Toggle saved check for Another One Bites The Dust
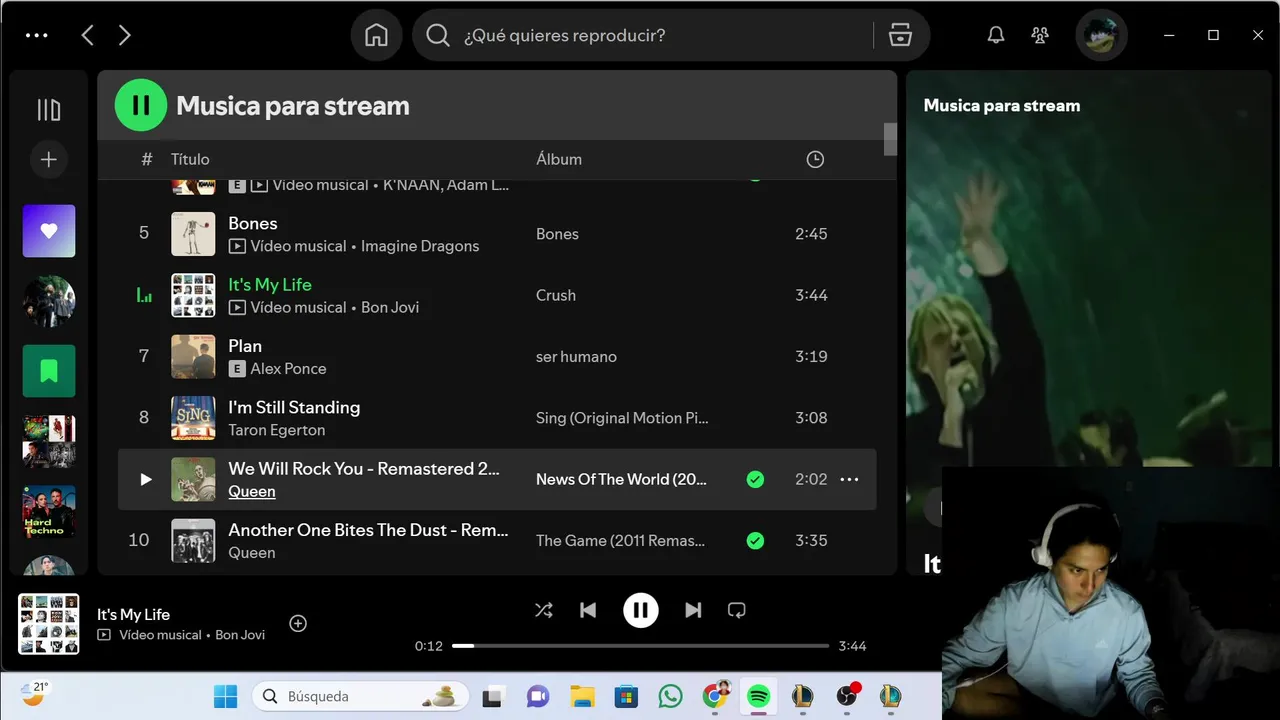Screen dimensions: 1280x720 [x=755, y=540]
